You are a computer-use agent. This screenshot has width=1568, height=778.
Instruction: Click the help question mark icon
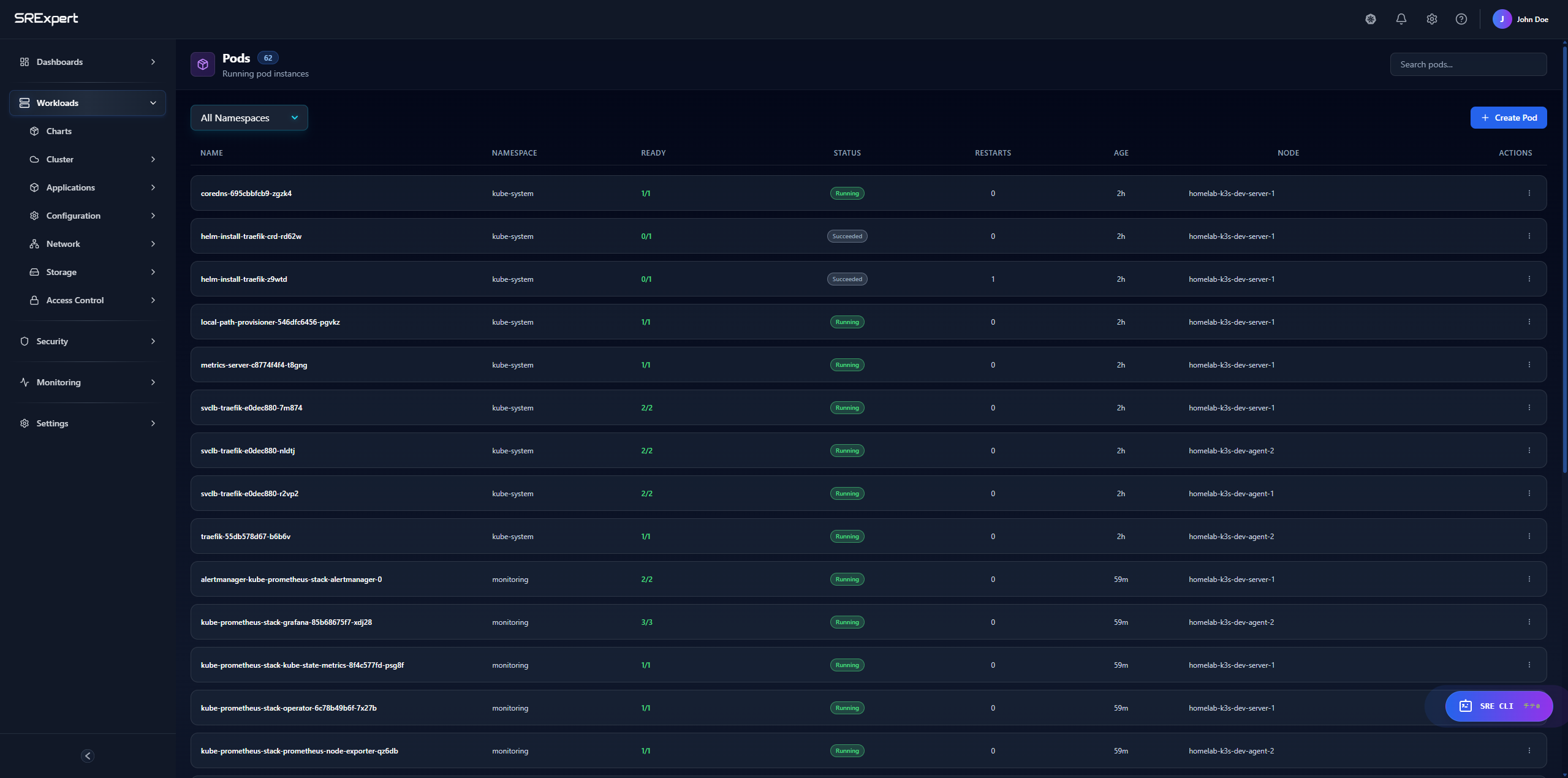pos(1461,19)
